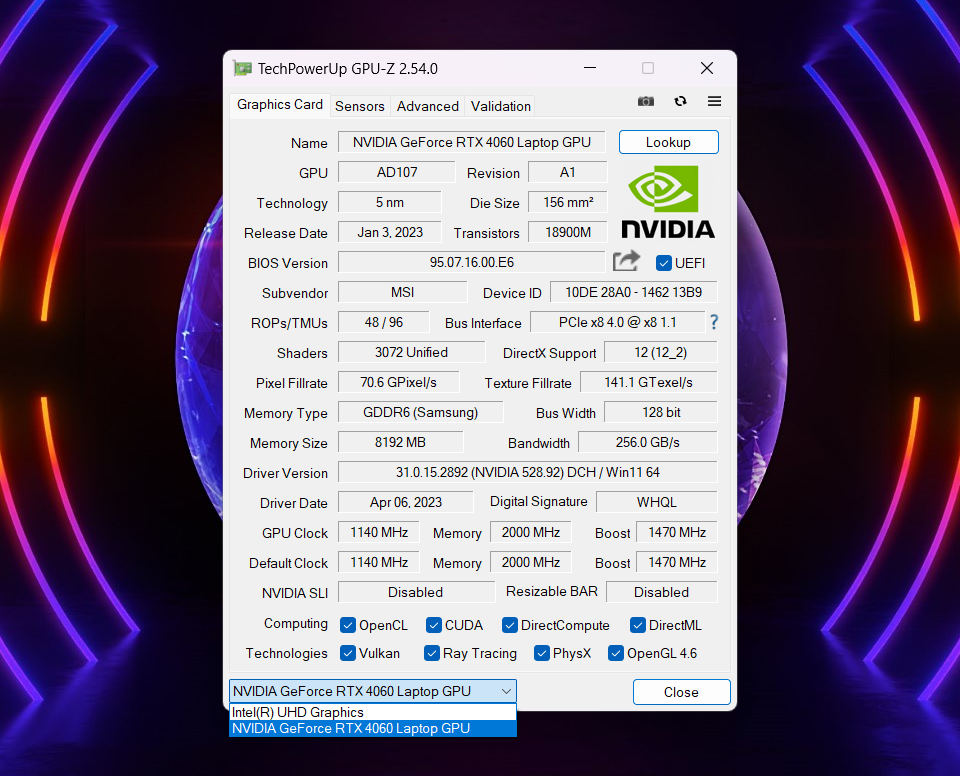Click the Transistors value 18900M
The width and height of the screenshot is (960, 776).
coord(568,232)
